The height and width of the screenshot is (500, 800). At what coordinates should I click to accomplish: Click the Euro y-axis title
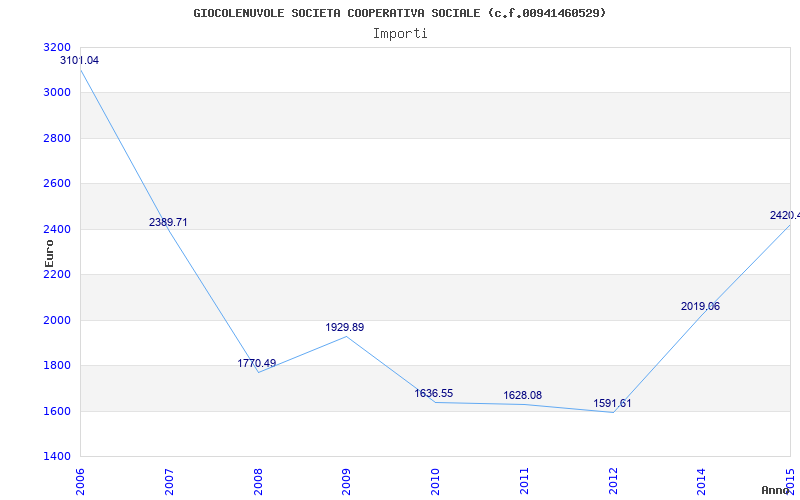click(x=49, y=254)
